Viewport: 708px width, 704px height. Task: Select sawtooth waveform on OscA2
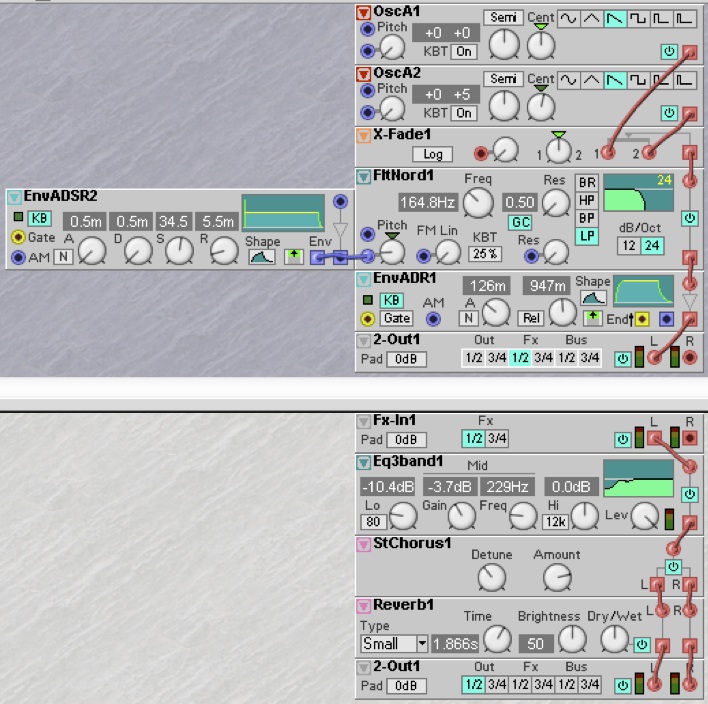615,79
